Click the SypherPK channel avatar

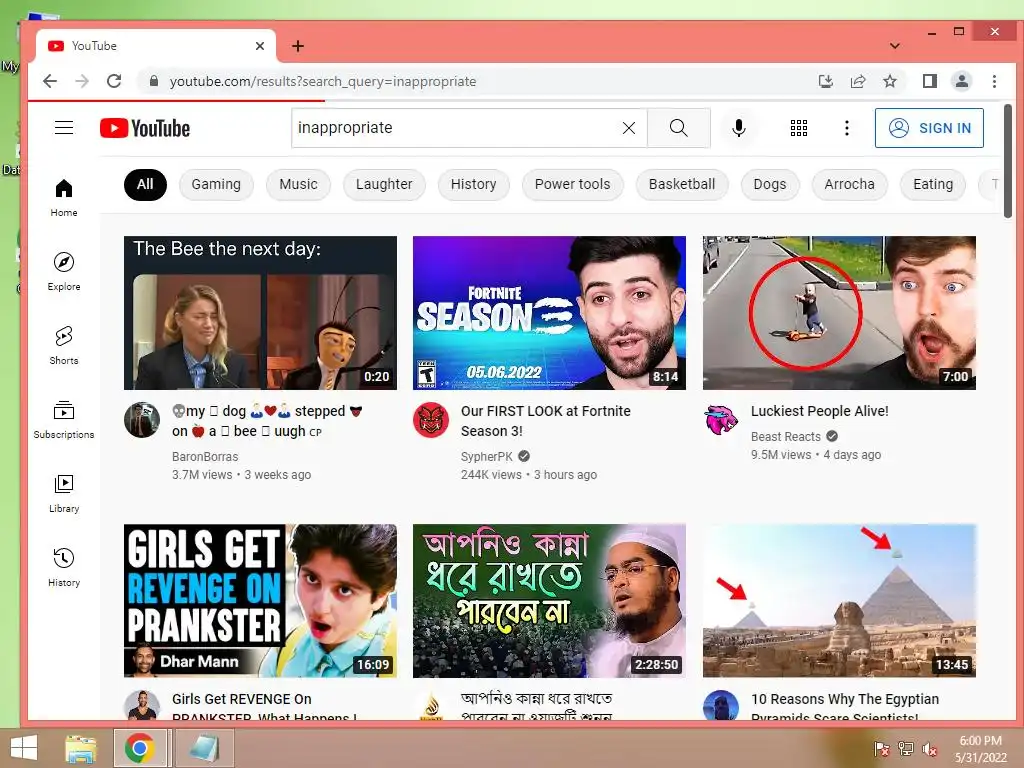(x=431, y=420)
